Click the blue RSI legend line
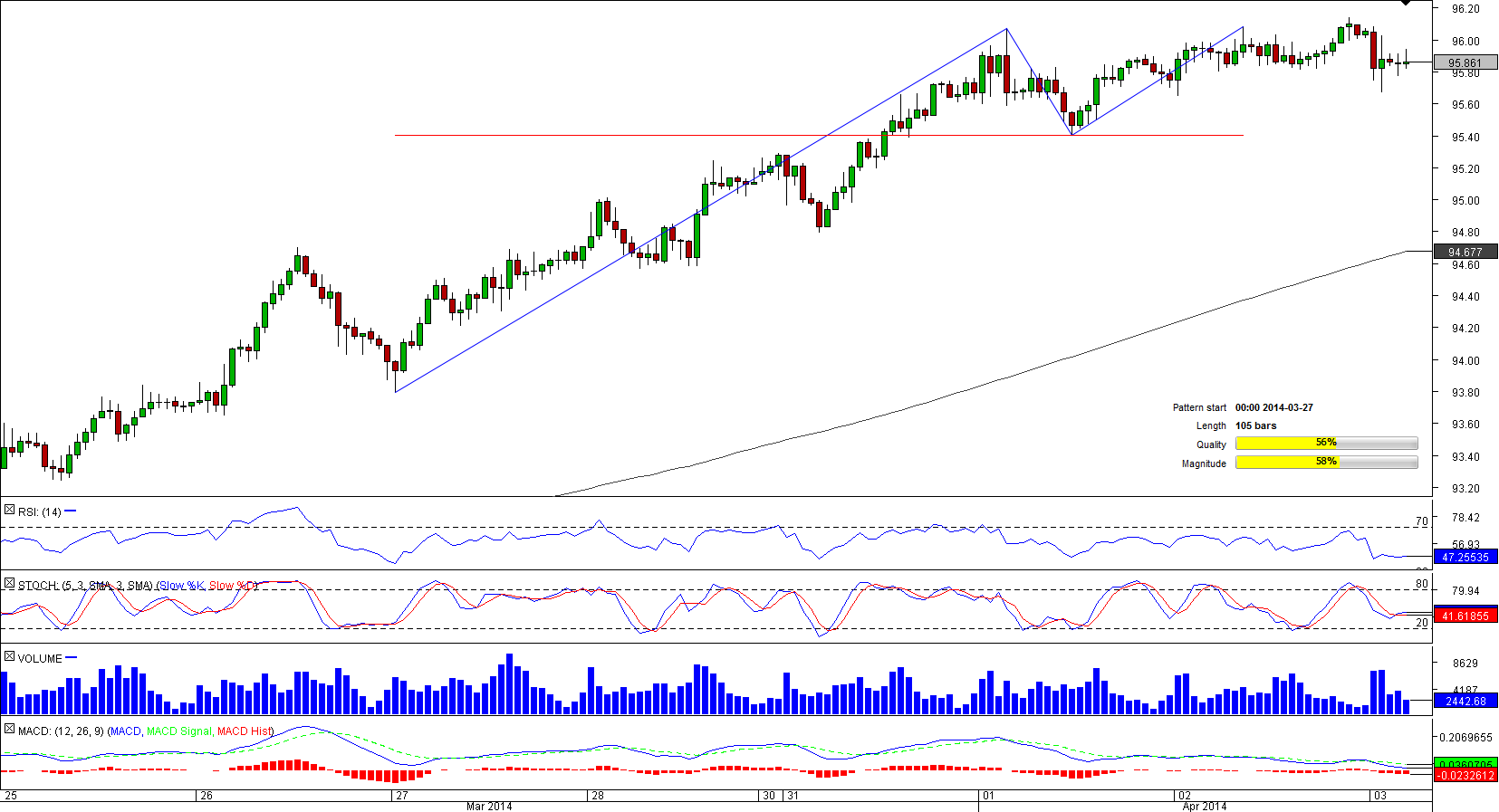Screen dimensions: 1499x812 click(71, 511)
